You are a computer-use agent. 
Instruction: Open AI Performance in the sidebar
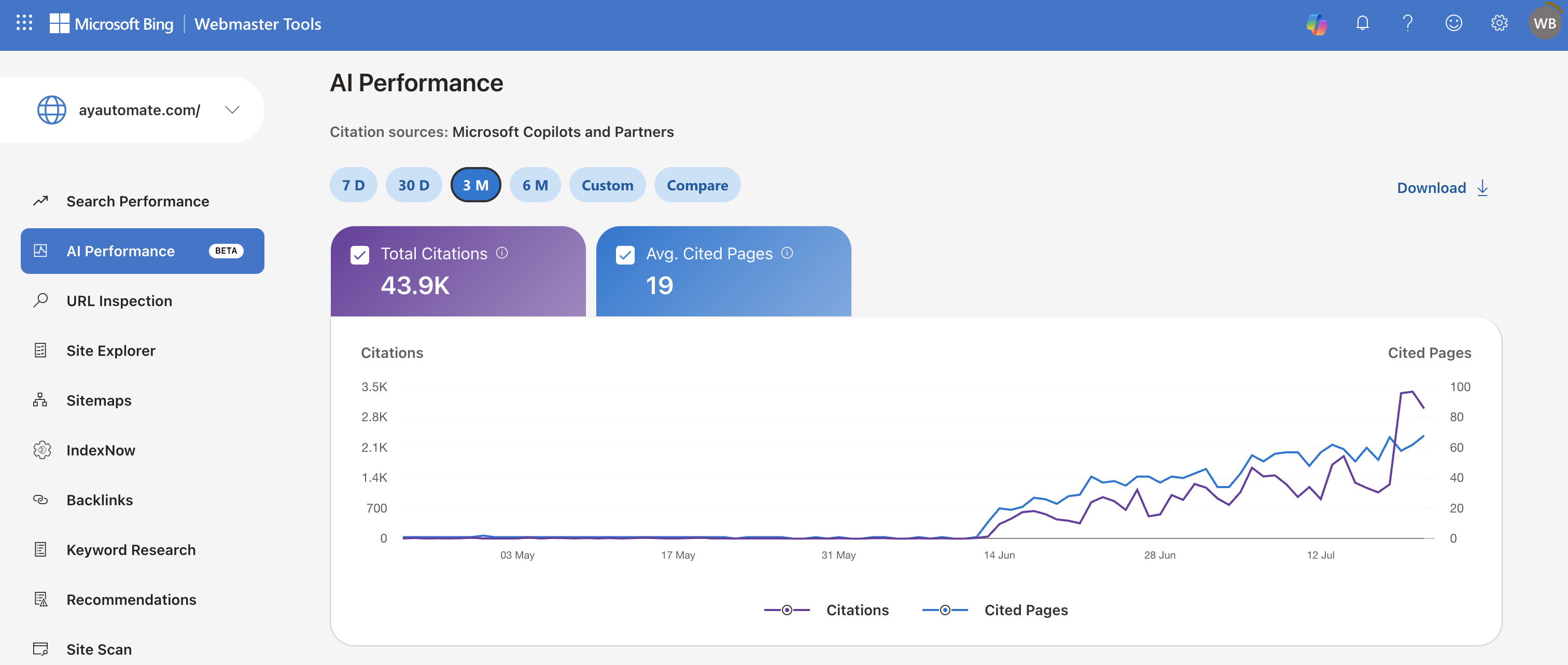143,251
